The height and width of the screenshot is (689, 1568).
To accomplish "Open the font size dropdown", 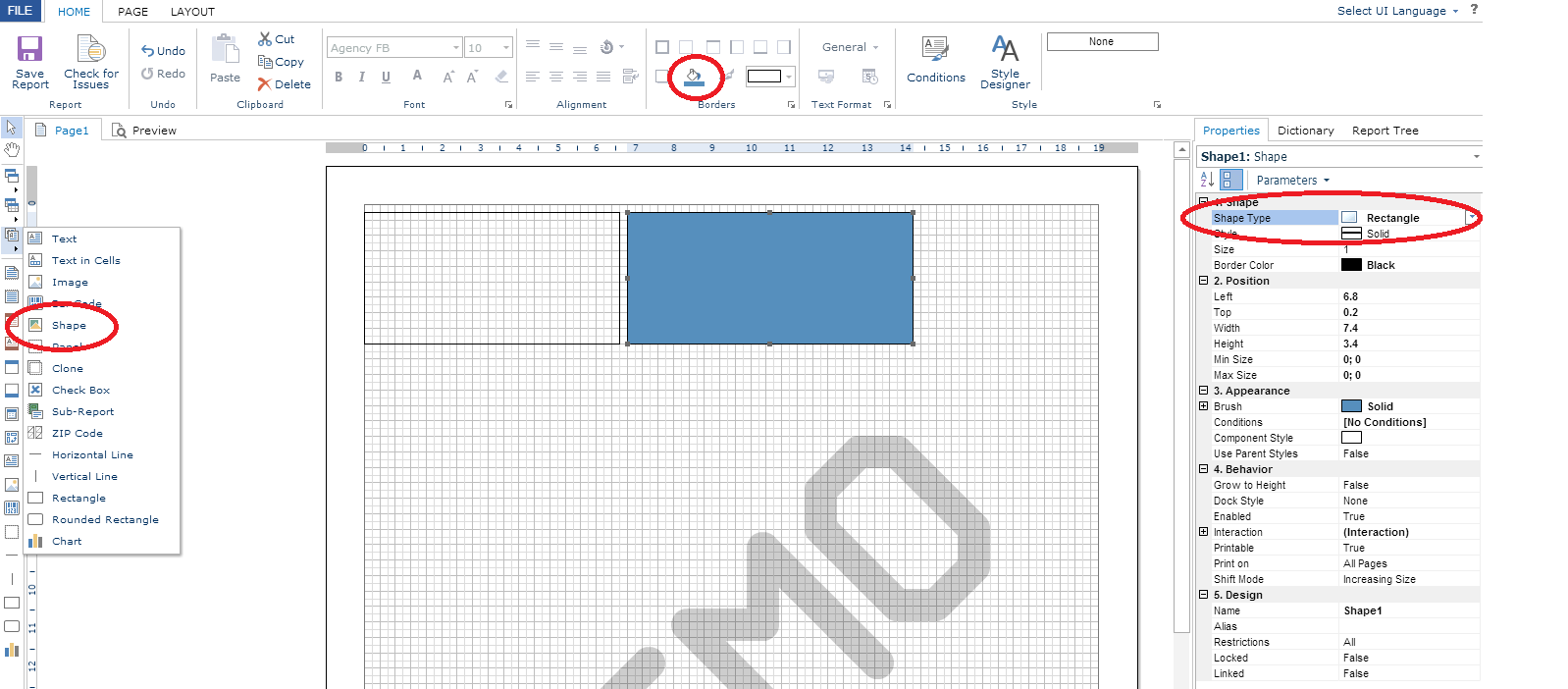I will coord(507,47).
